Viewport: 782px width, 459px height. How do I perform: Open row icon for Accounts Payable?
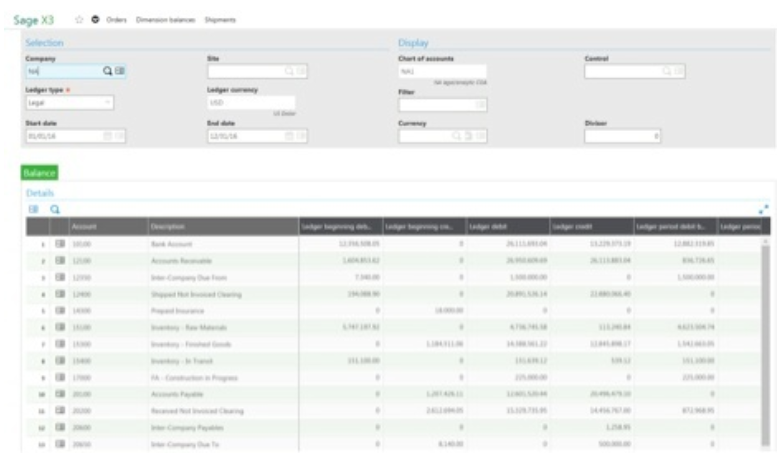tap(60, 394)
